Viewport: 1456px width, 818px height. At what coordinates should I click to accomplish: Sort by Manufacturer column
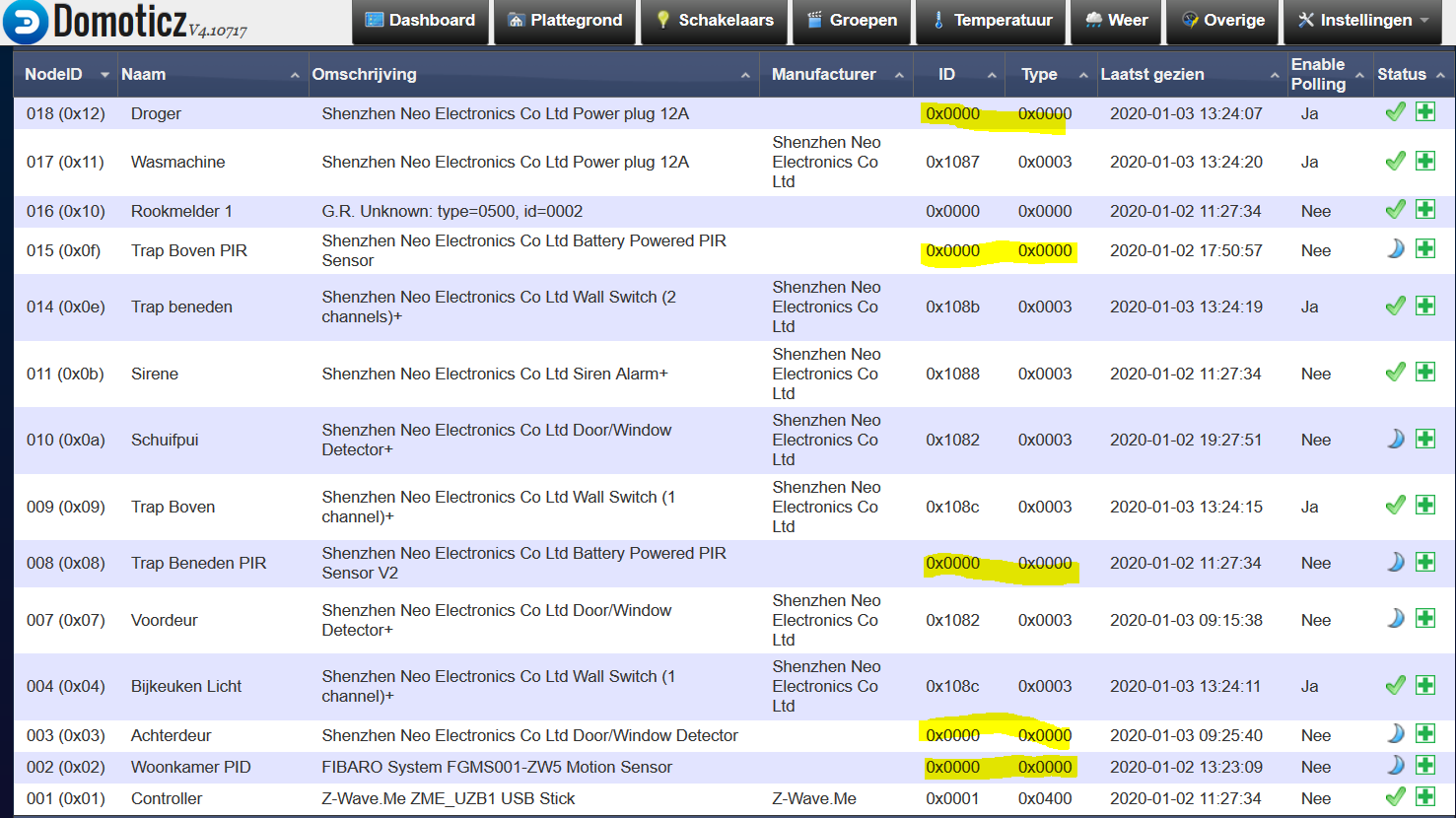836,74
